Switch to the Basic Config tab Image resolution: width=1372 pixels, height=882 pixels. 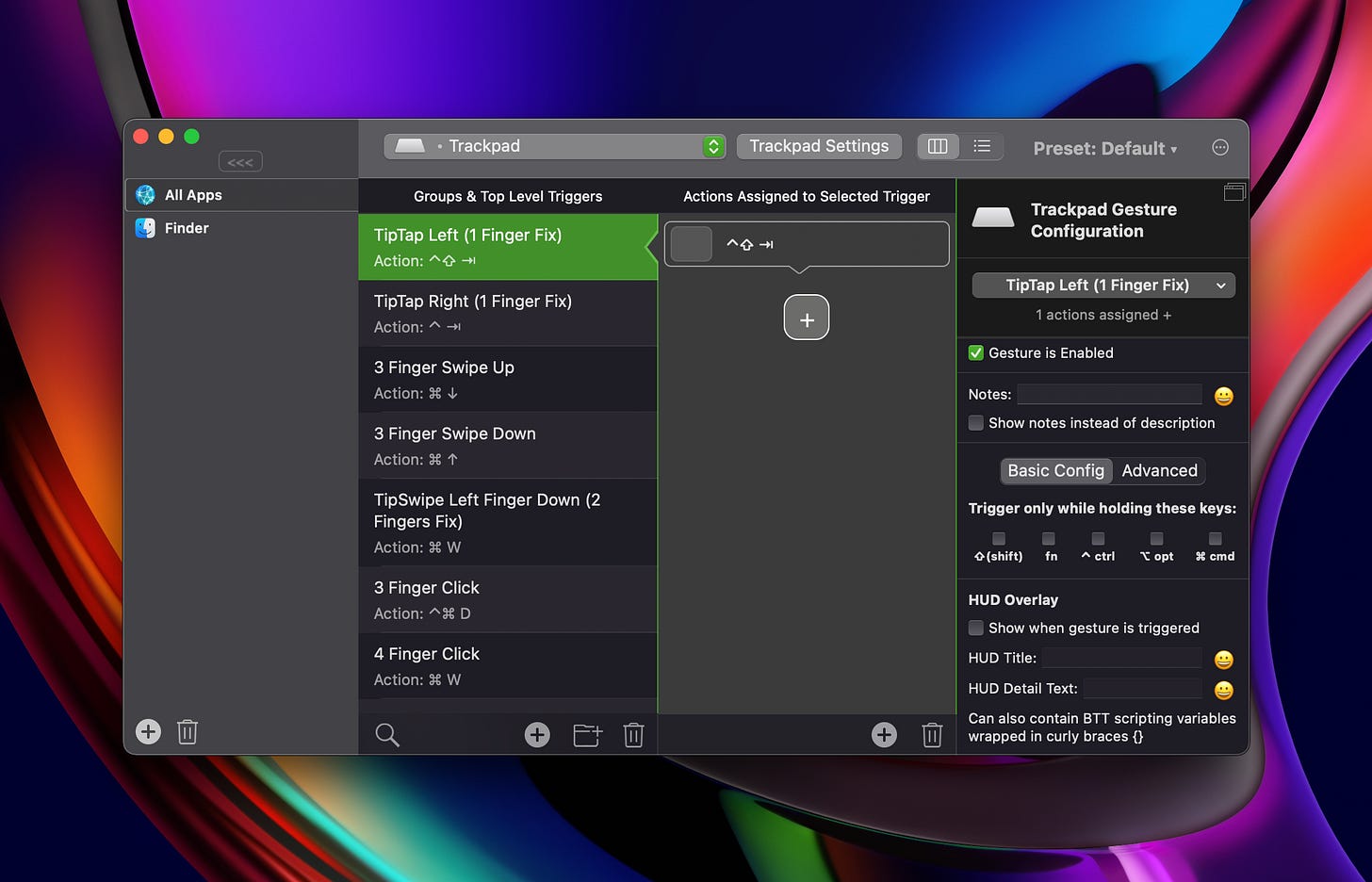point(1055,470)
